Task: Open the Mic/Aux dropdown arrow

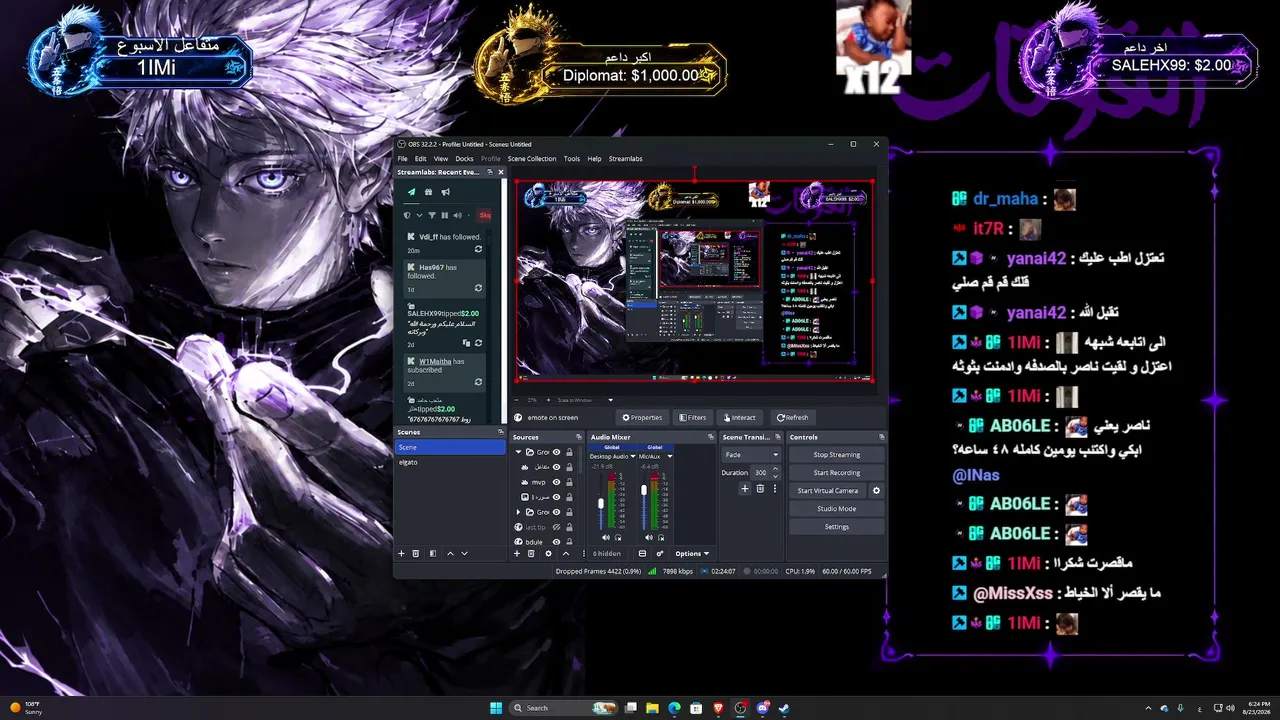Action: (669, 456)
